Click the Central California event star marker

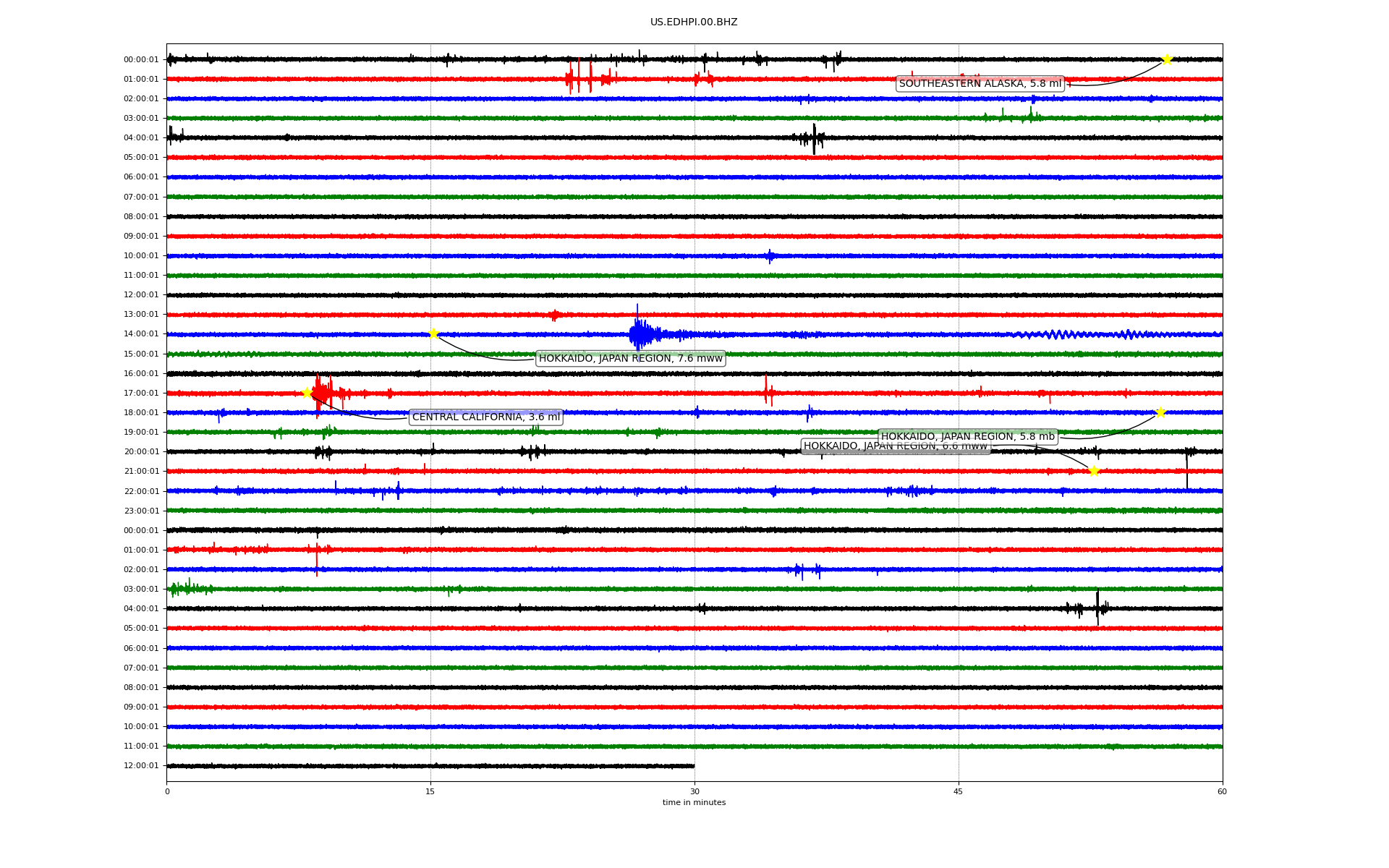pyautogui.click(x=307, y=393)
